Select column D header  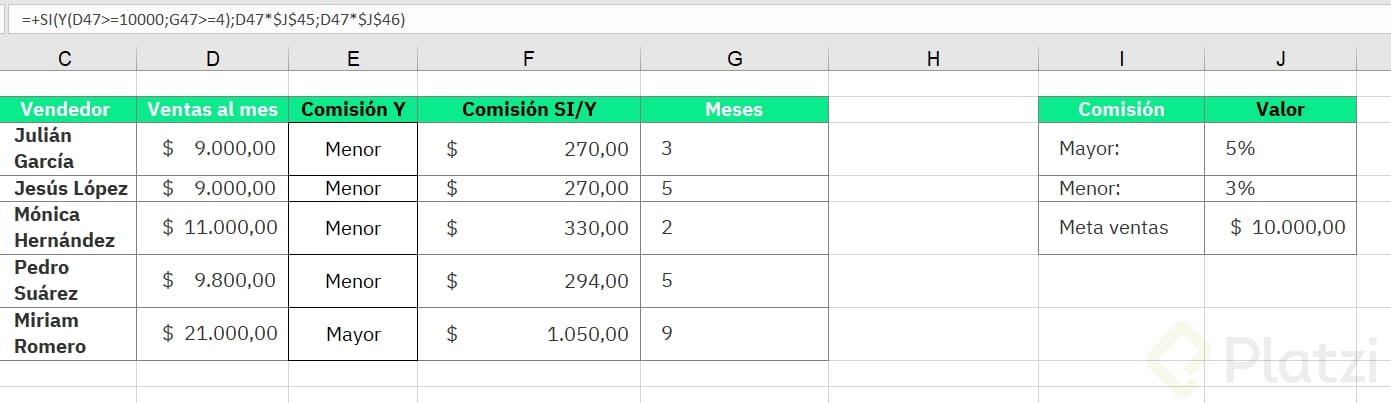click(212, 59)
